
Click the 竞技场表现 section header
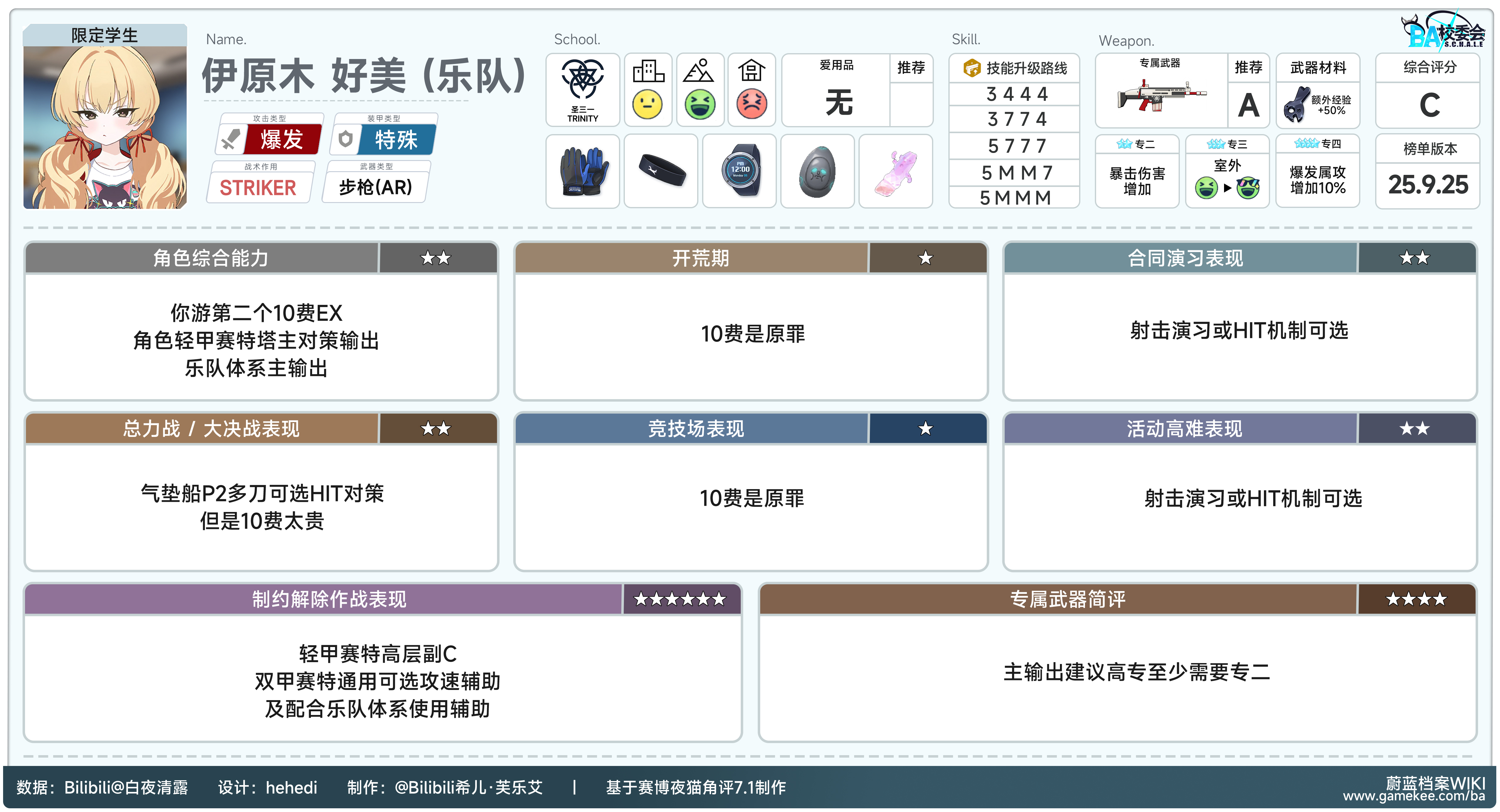[x=696, y=429]
